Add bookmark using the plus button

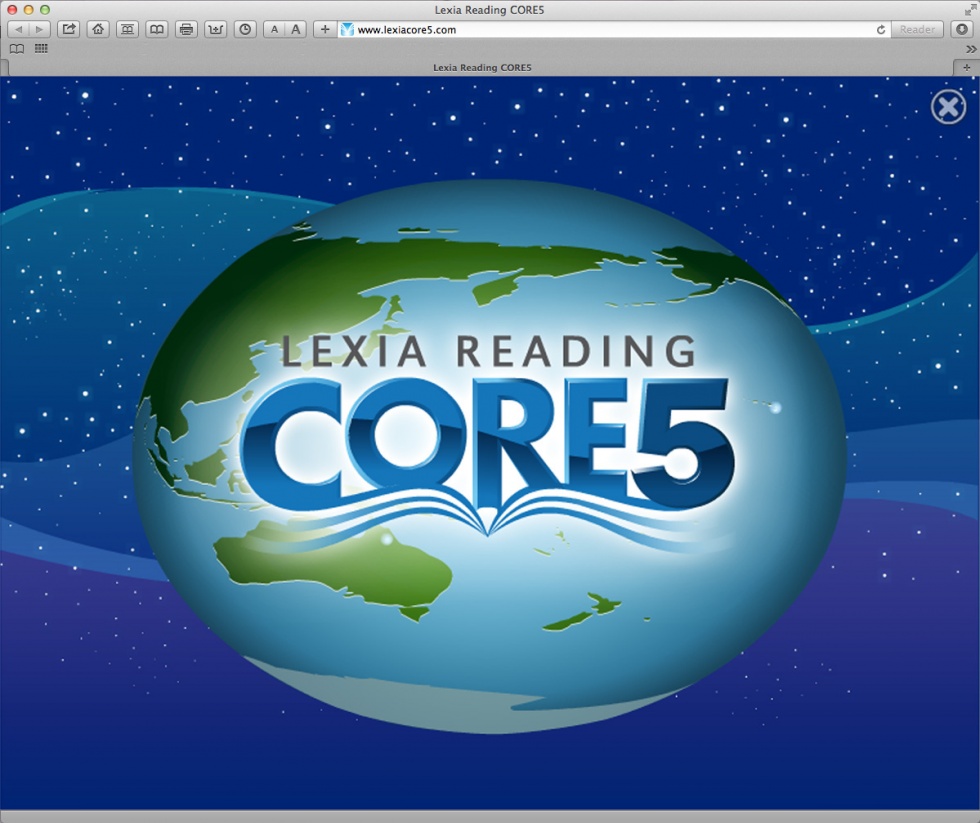[x=325, y=29]
